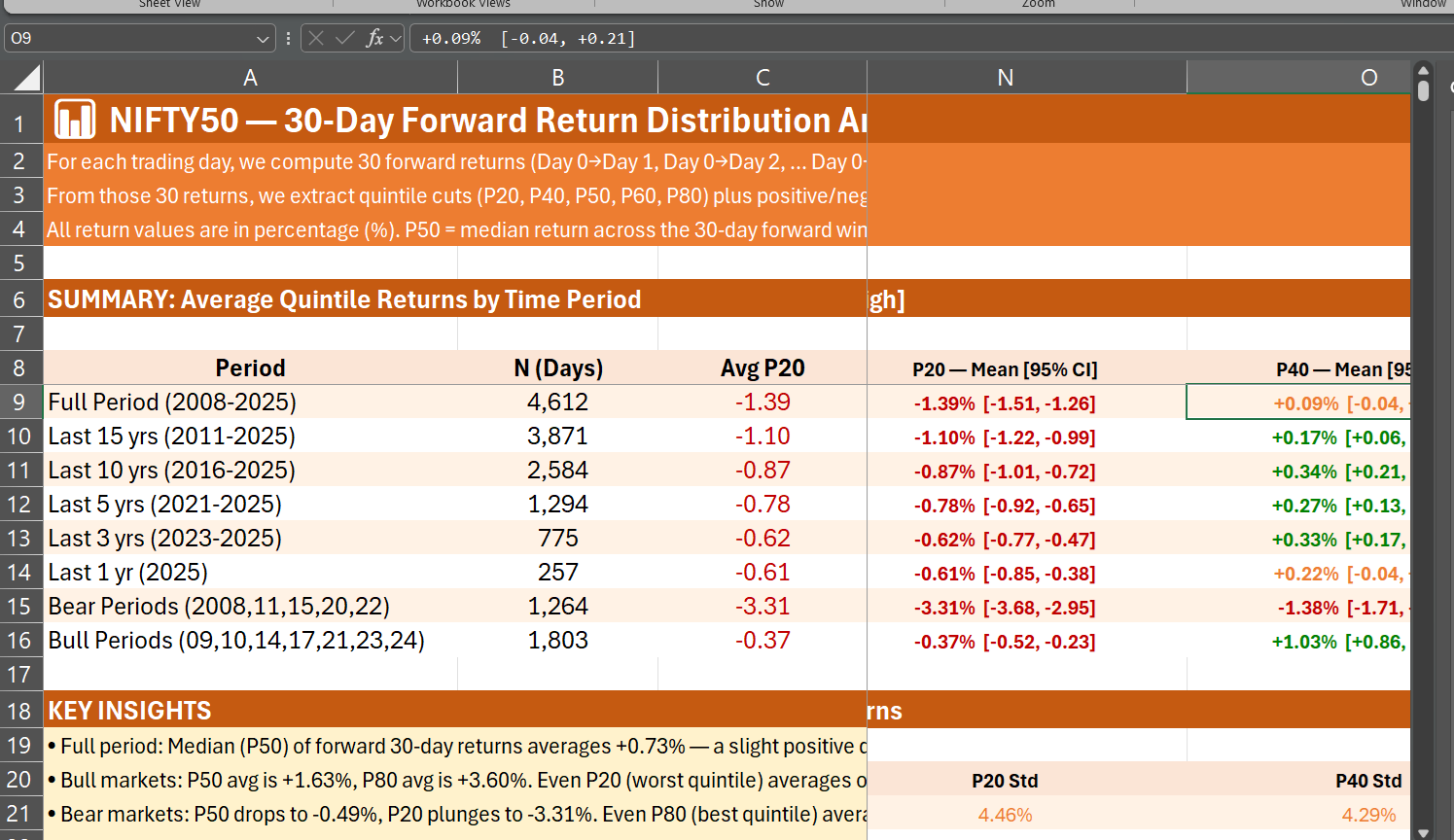Click the vertical scrollbar down arrow
This screenshot has height=840, width=1454.
[x=1423, y=832]
